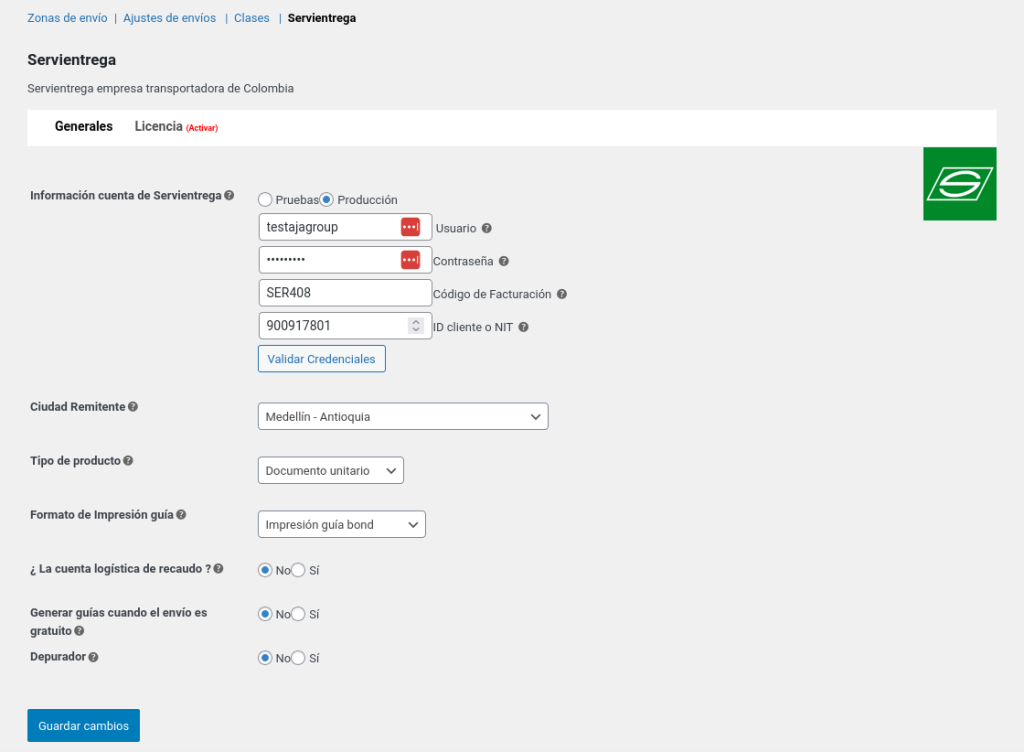Click help icon next to Formato de Impresión guía
The width and height of the screenshot is (1024, 752).
pos(181,514)
